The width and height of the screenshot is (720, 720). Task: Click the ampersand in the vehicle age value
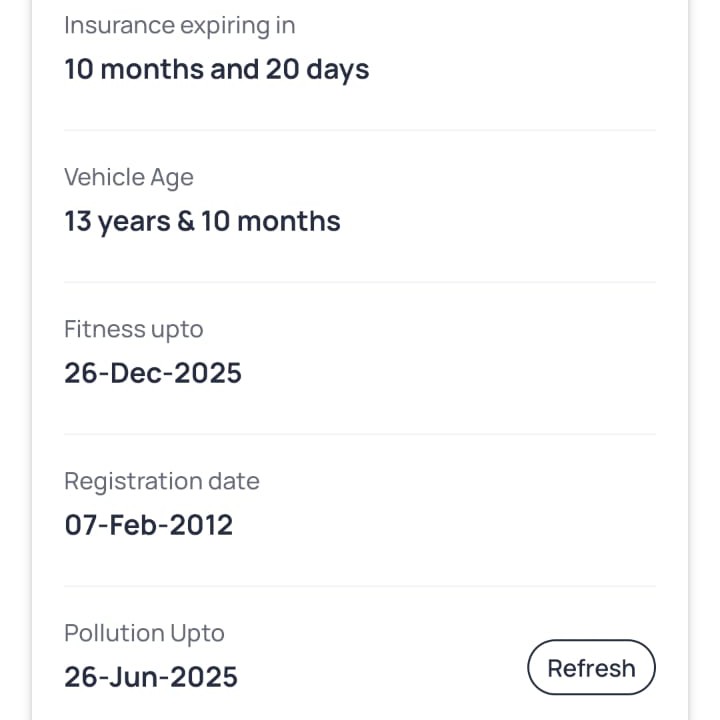[186, 222]
